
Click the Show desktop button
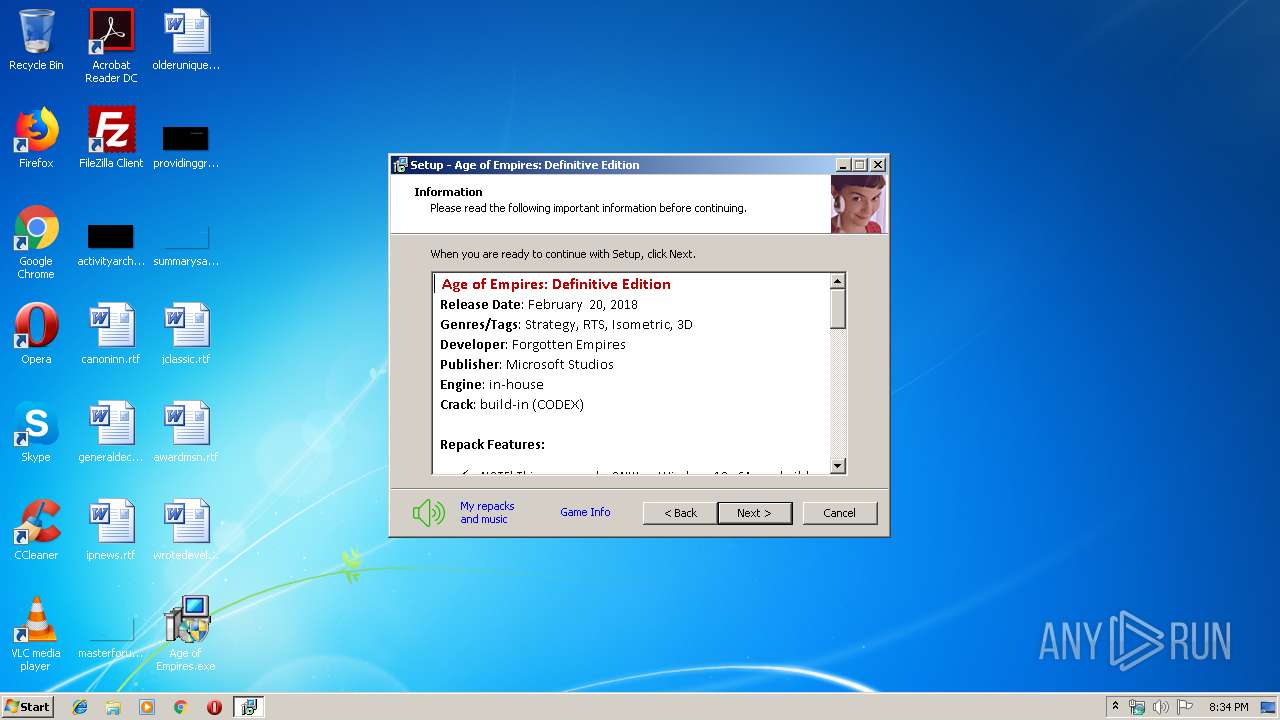[1268, 707]
